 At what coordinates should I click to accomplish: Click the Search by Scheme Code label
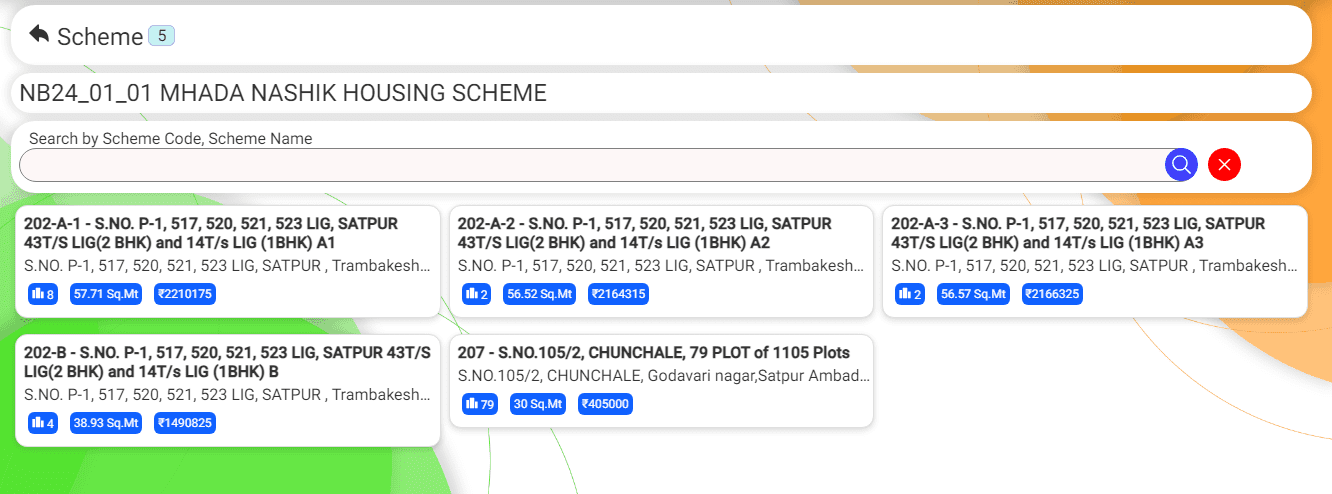[171, 139]
